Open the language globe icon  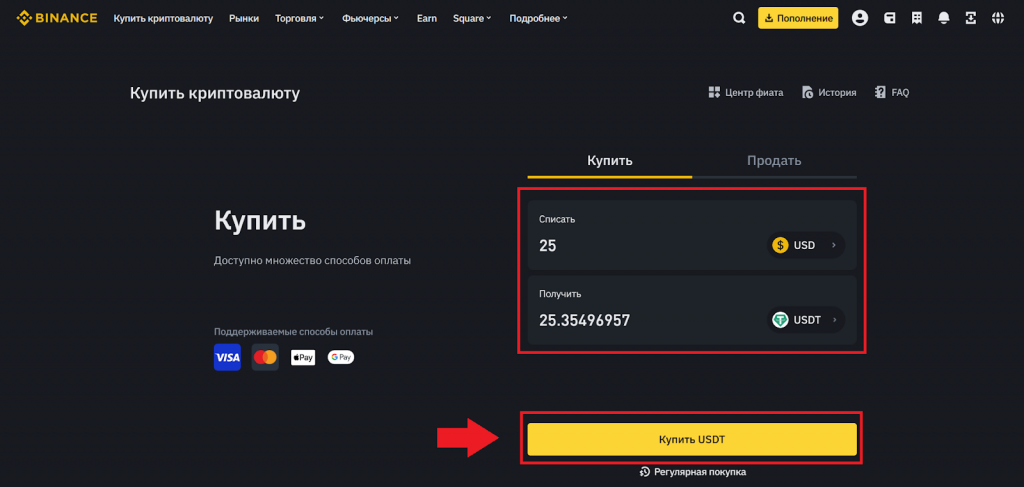(998, 18)
